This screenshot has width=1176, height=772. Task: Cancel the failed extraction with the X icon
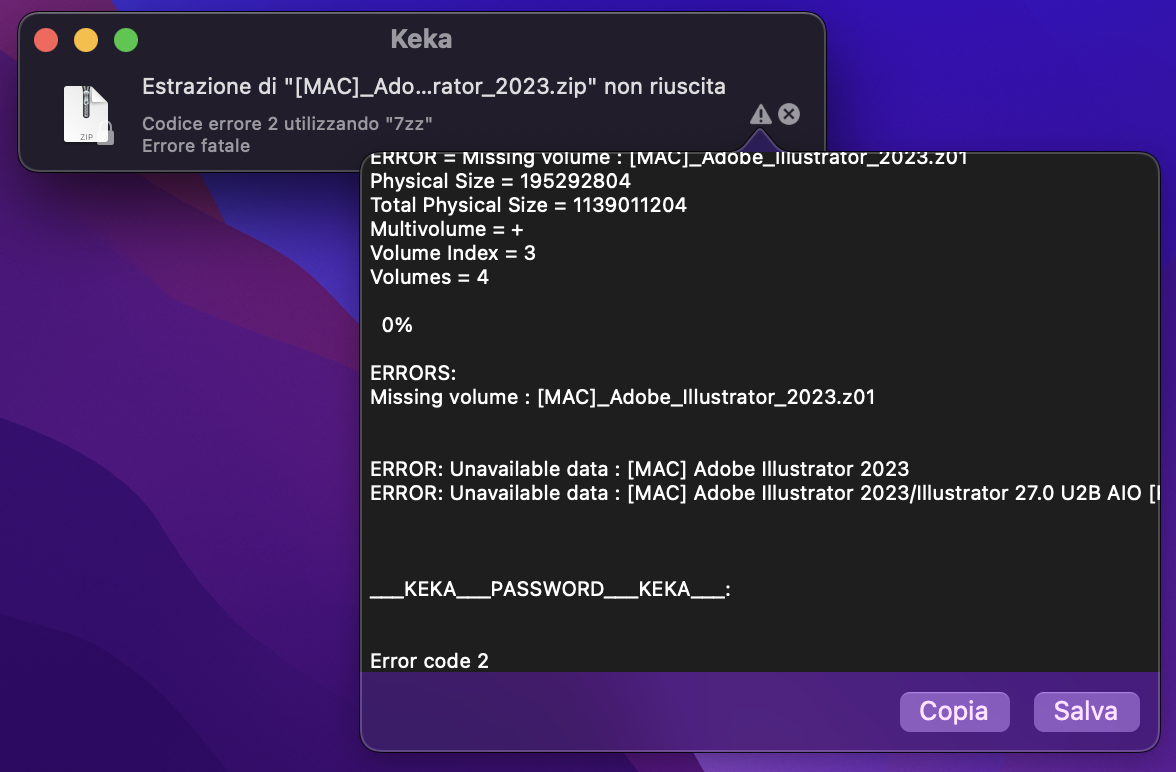coord(789,114)
